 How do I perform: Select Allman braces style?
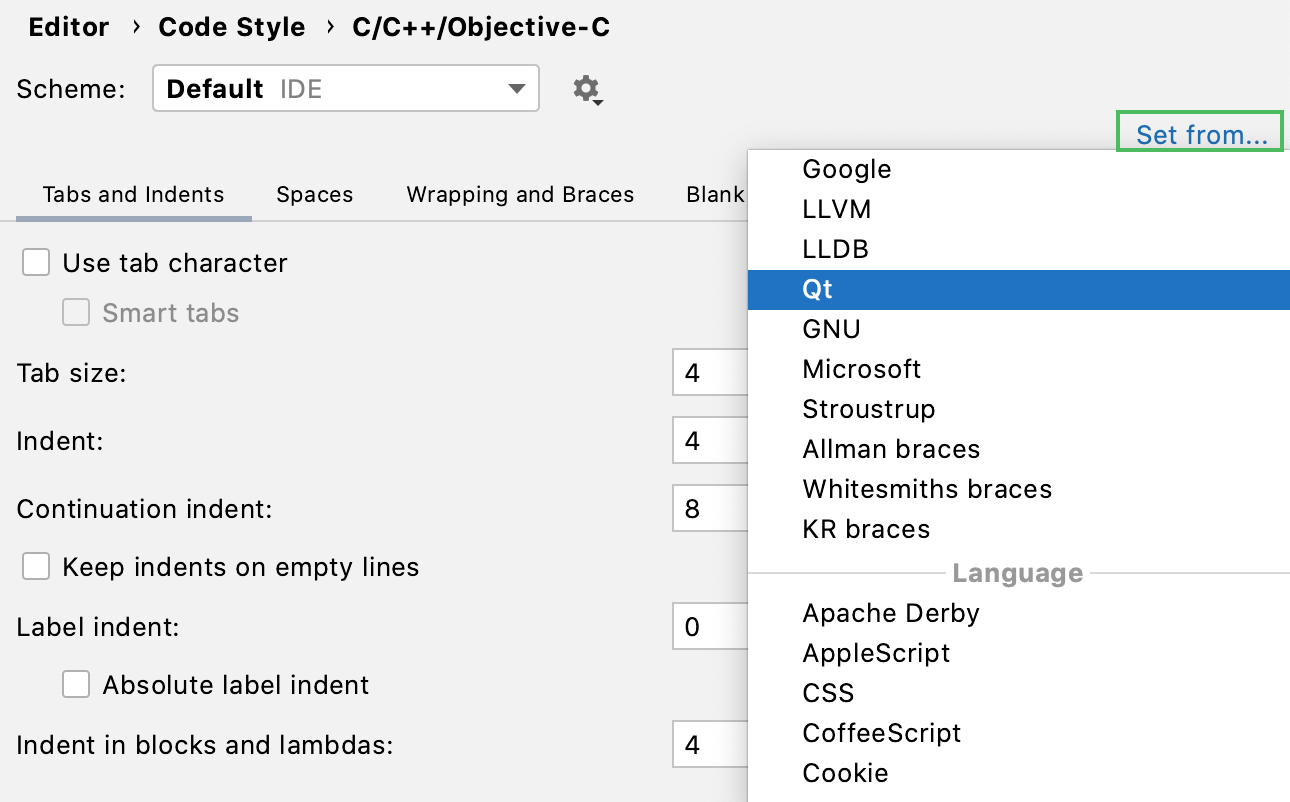(x=1019, y=449)
